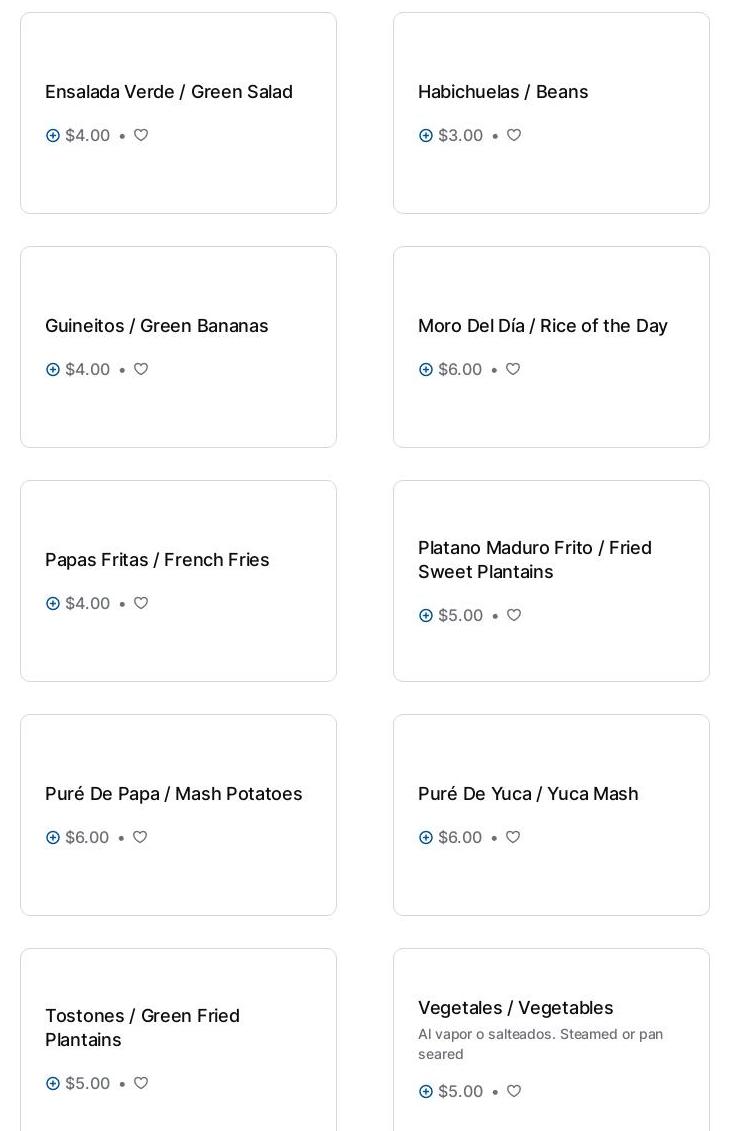The height and width of the screenshot is (1131, 750).
Task: Tap plus icon for Moro Del Día
Action: click(426, 370)
